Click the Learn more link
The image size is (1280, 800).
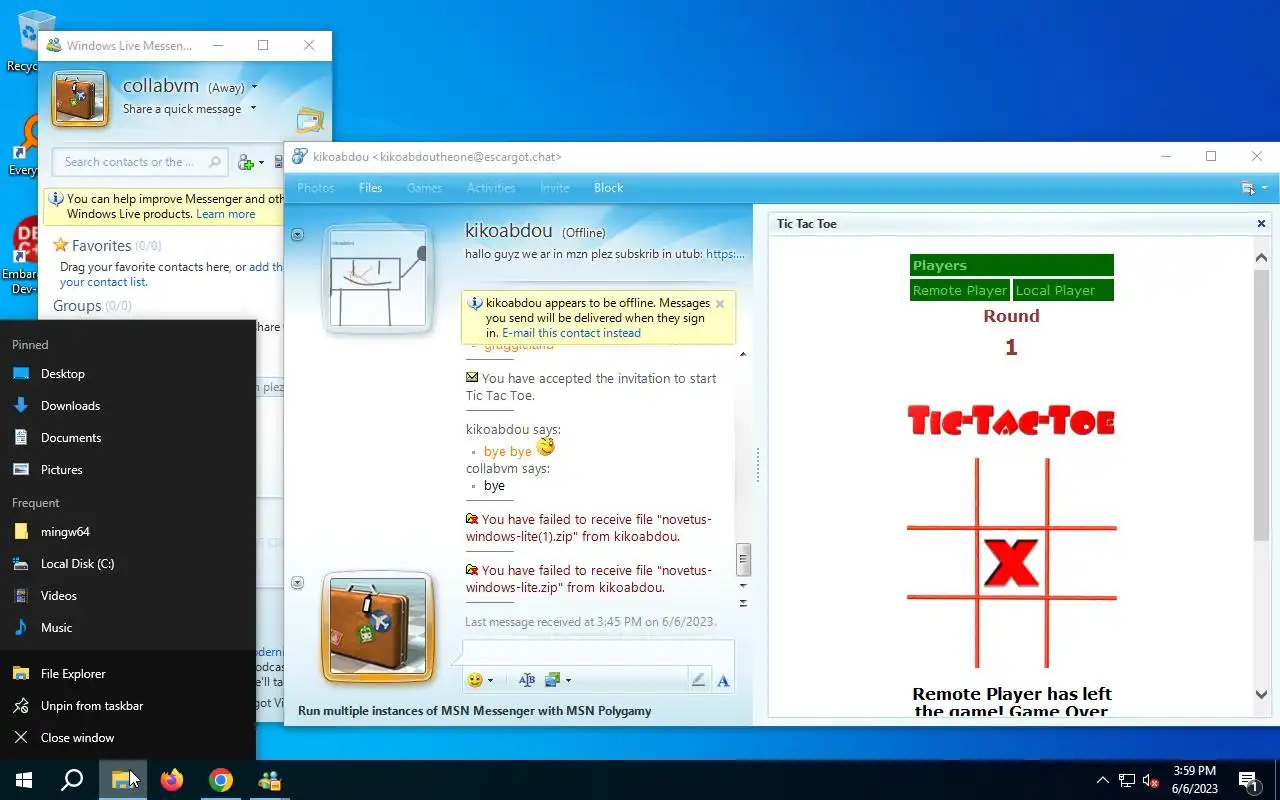pos(225,214)
